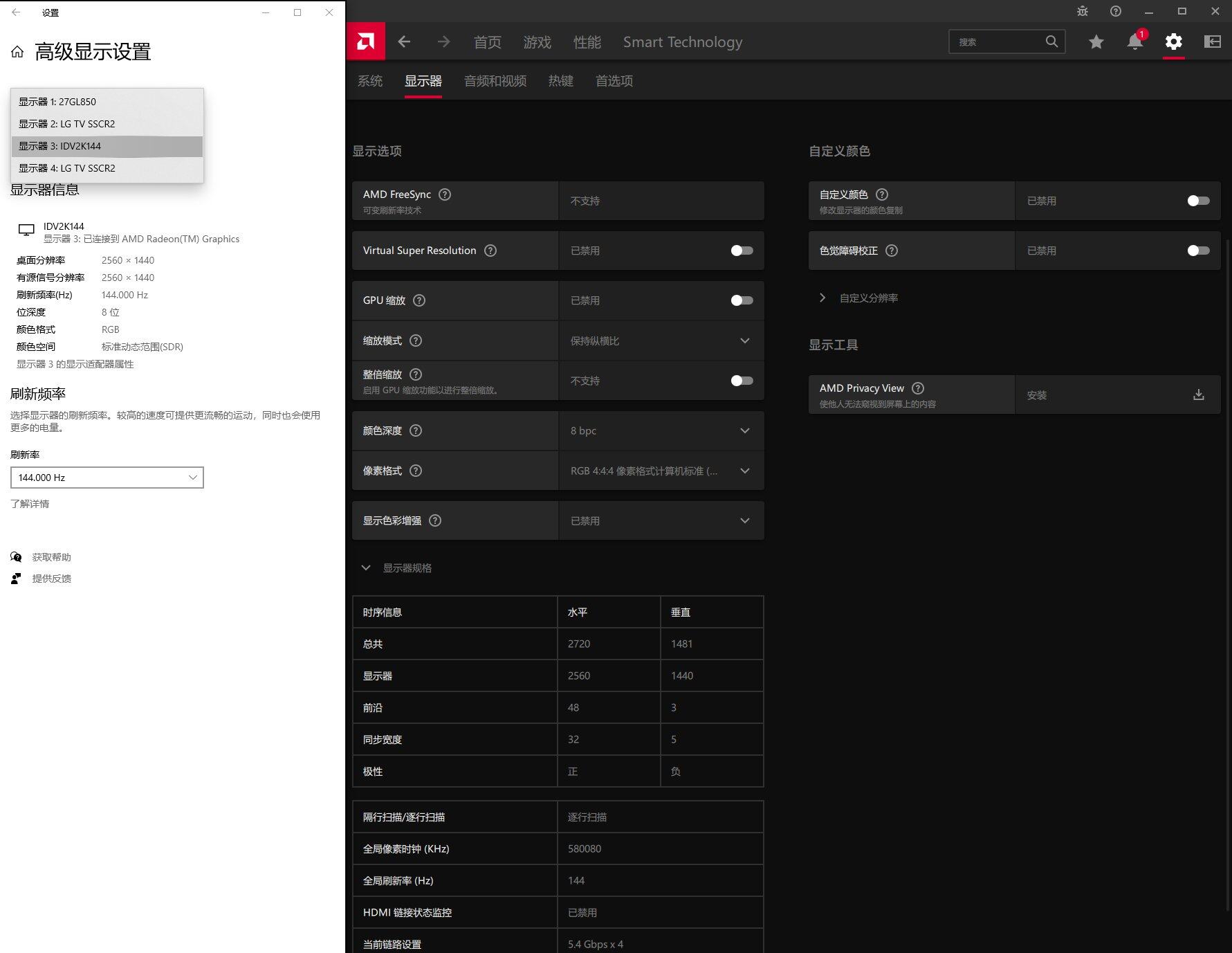Toggle the sidebar panel icon

1212,42
